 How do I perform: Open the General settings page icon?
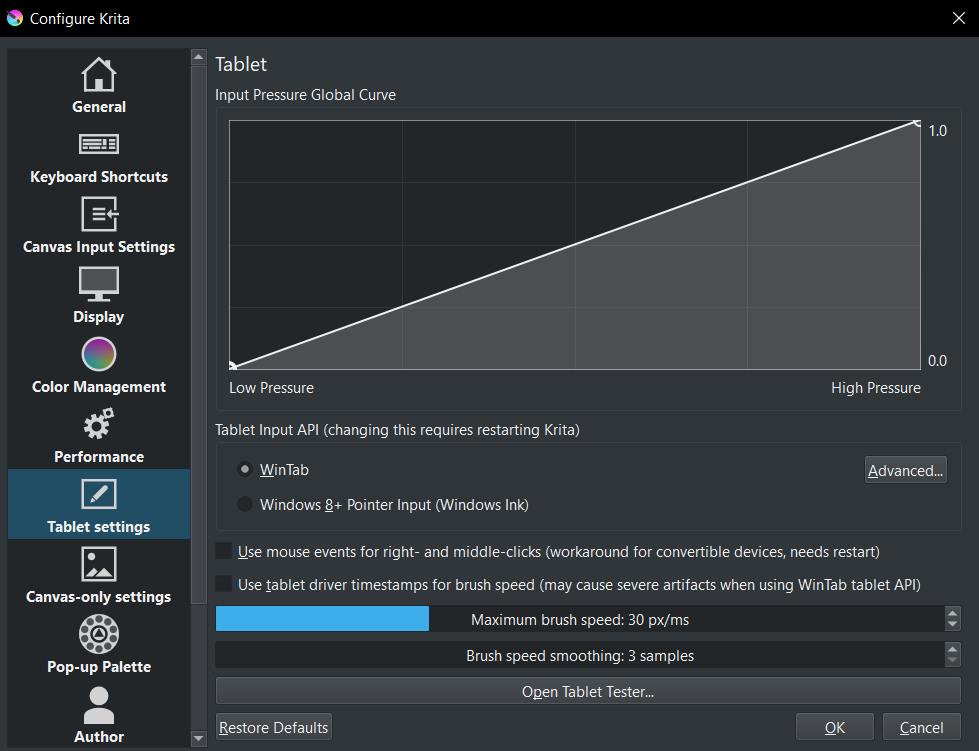tap(98, 75)
